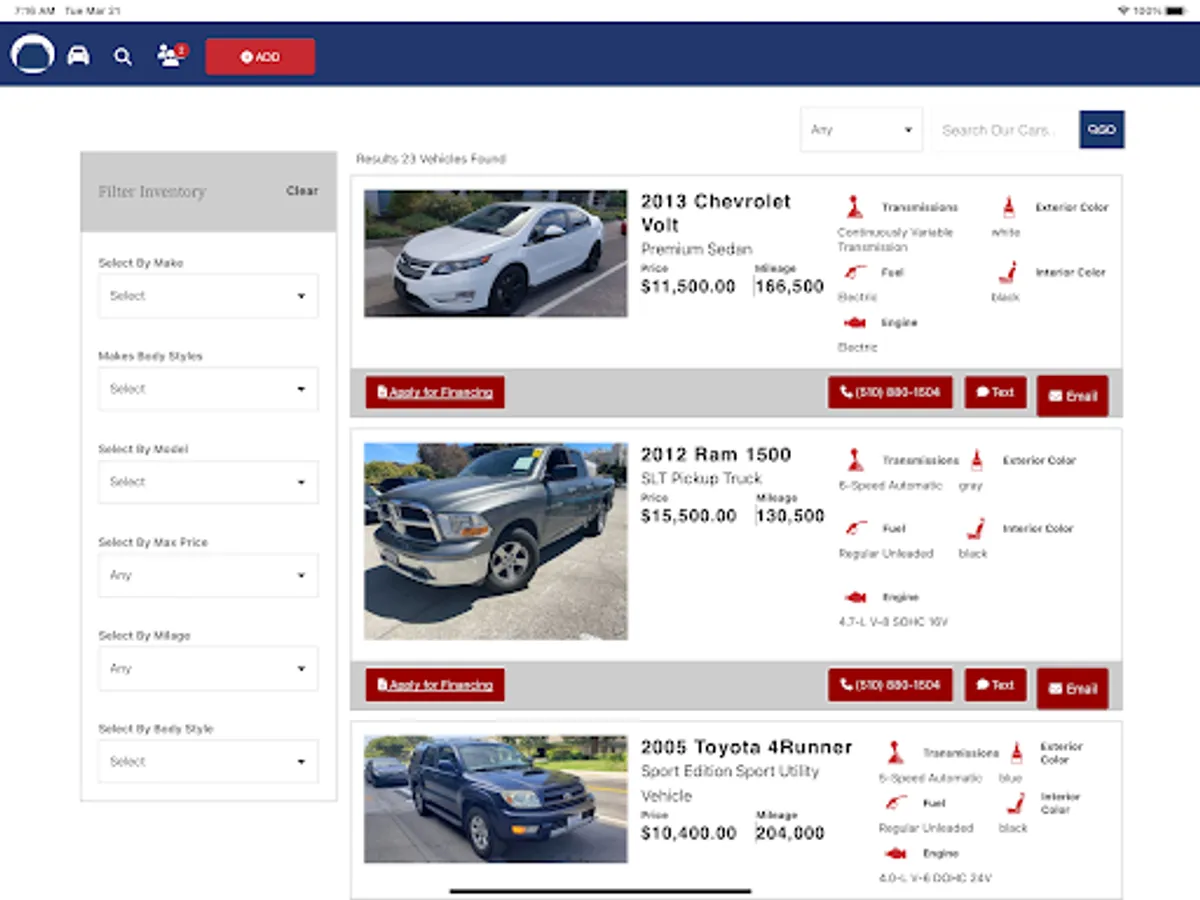Open the 2013 Chevrolet Volt title
Image resolution: width=1200 pixels, height=900 pixels.
point(716,213)
